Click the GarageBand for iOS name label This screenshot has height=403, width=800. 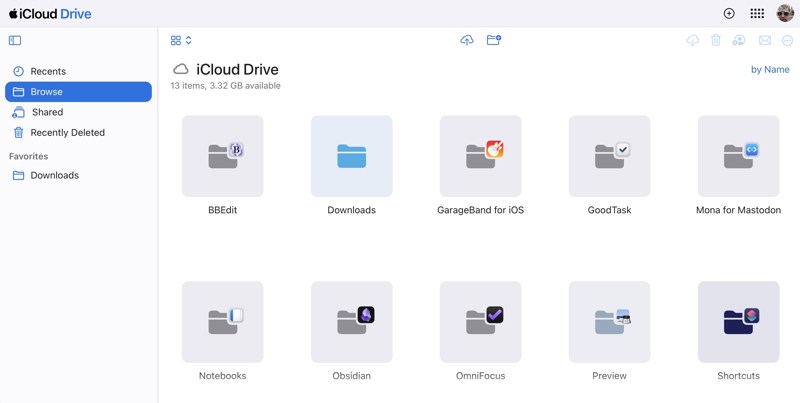(x=481, y=210)
